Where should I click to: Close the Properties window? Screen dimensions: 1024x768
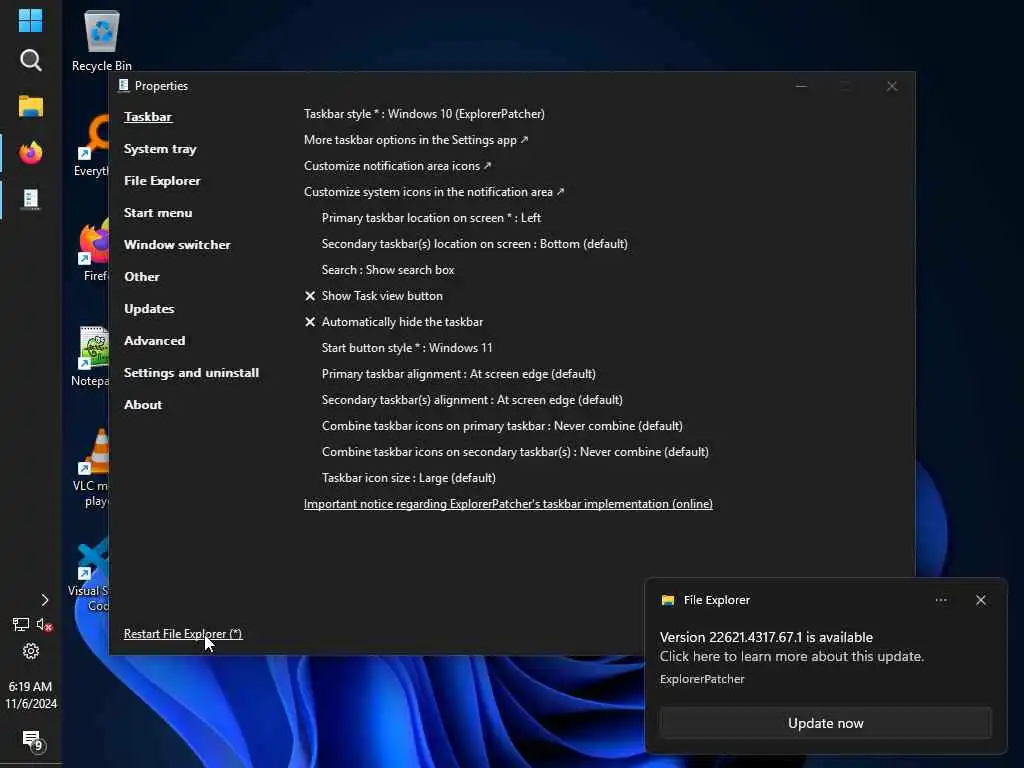pos(891,86)
